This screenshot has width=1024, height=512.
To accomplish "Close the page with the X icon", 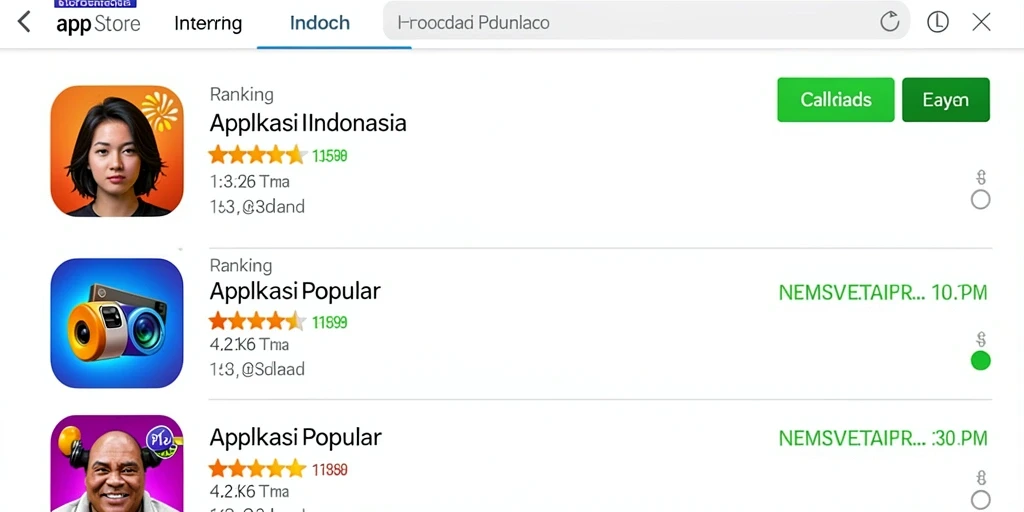I will pyautogui.click(x=982, y=22).
